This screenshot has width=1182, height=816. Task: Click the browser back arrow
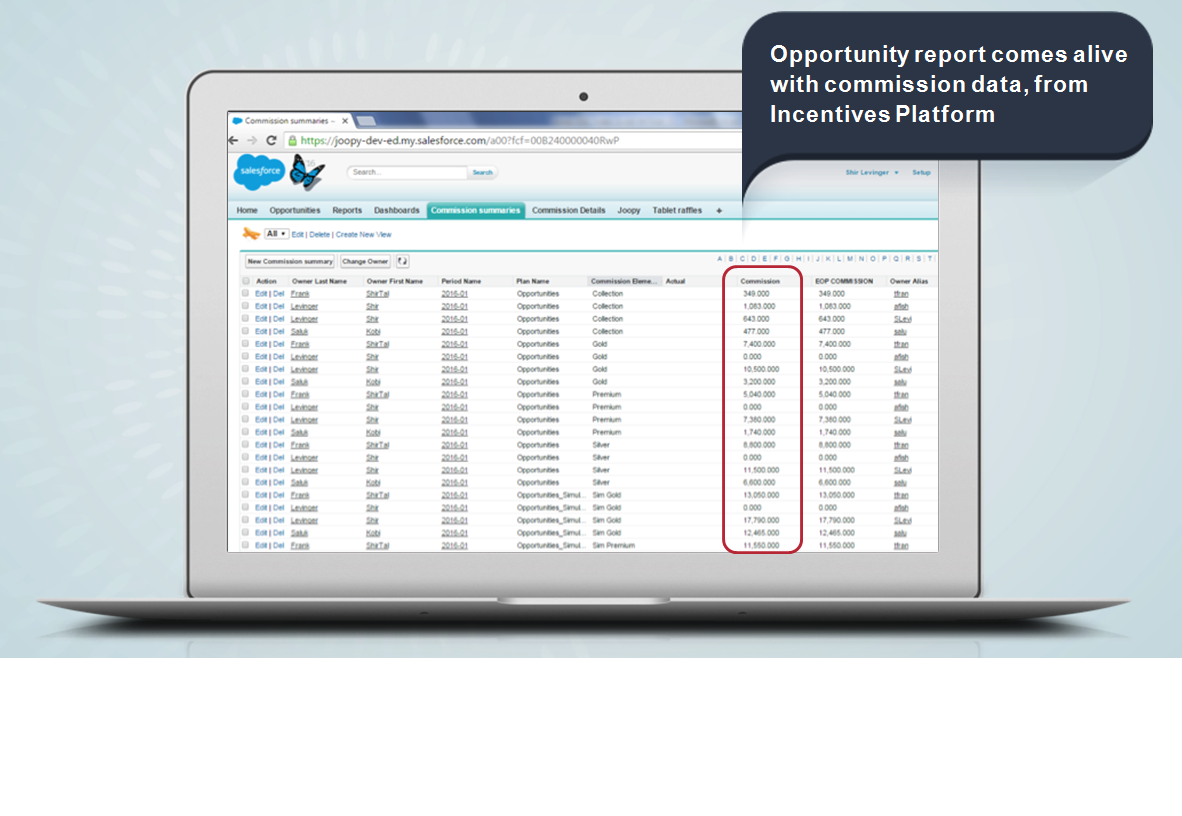(235, 141)
